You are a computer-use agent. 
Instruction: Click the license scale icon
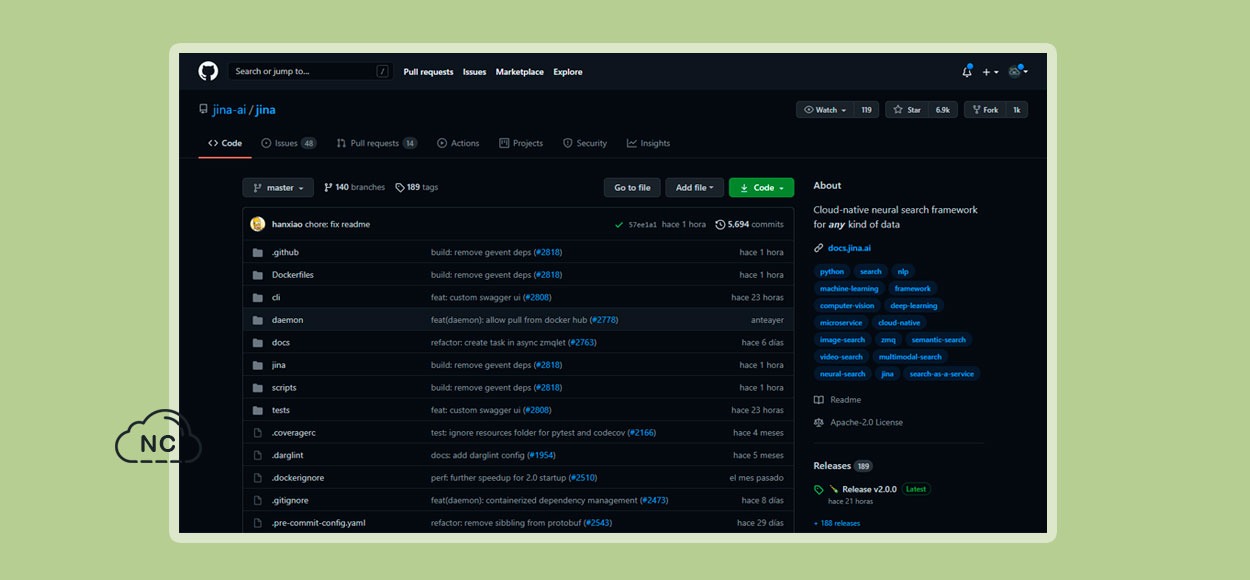tap(819, 422)
